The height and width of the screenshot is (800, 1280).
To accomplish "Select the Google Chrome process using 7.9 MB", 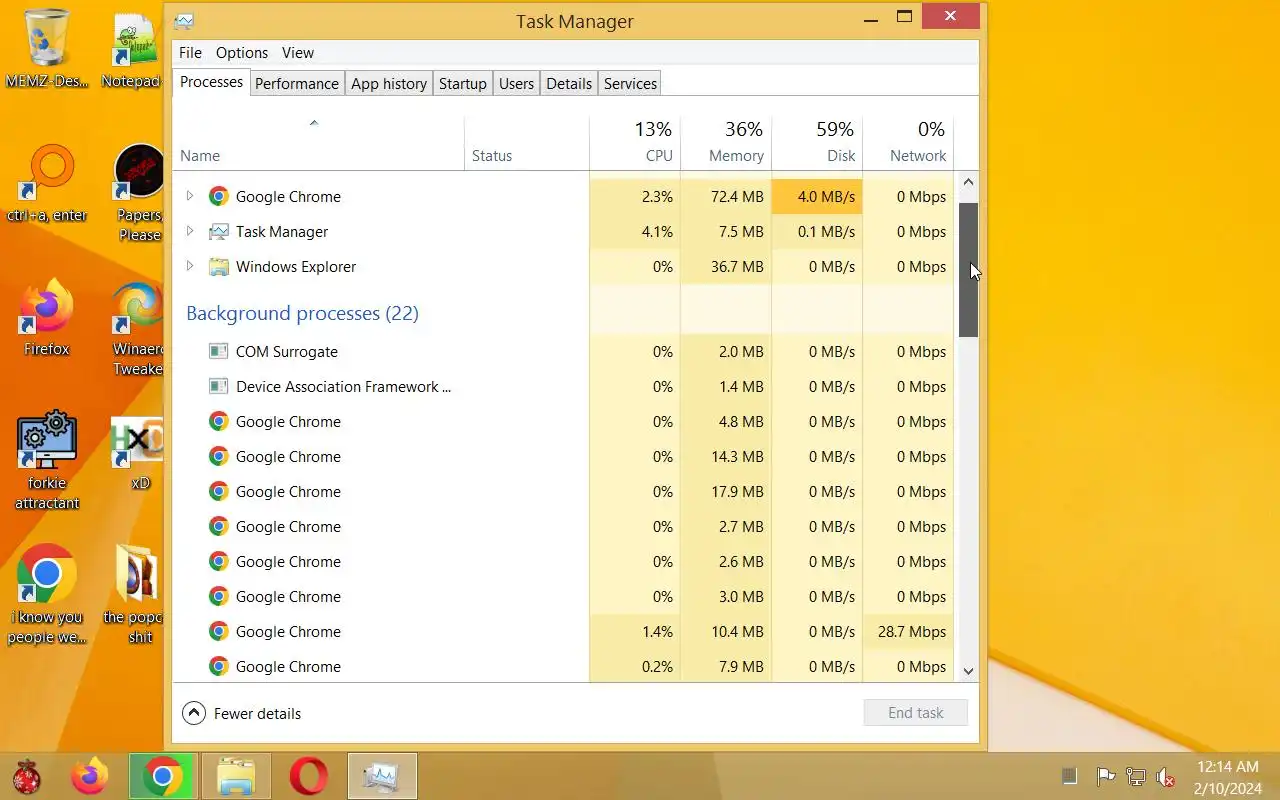I will tap(563, 667).
